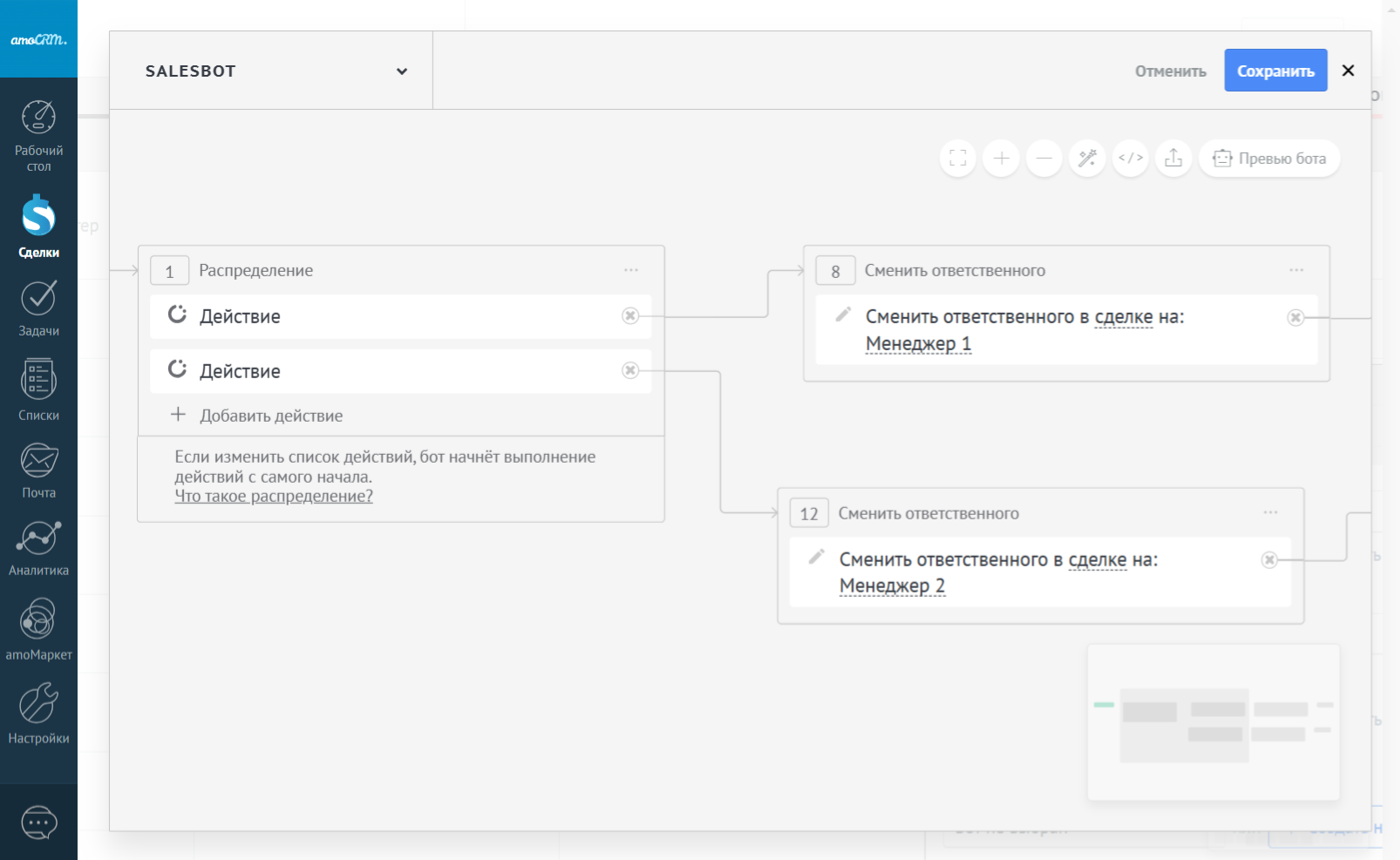
Task: Click the bot minimap thumbnail
Action: tap(1213, 722)
